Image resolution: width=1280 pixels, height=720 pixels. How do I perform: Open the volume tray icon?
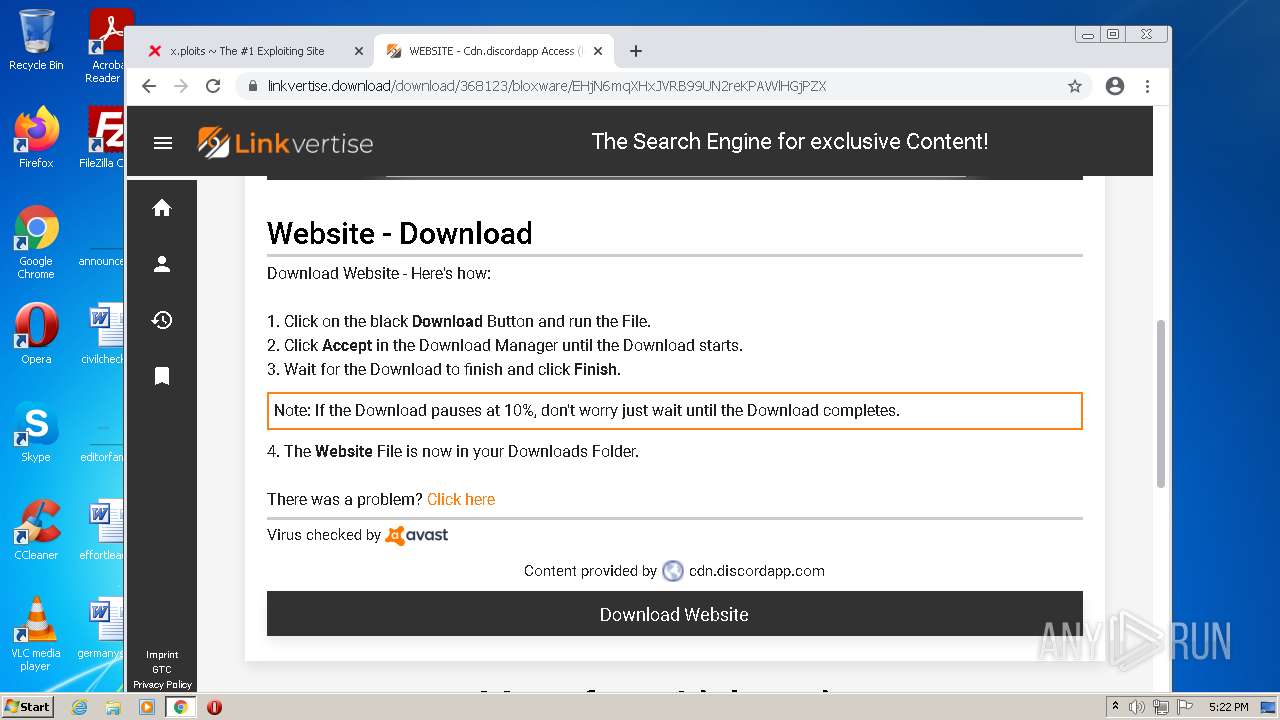(x=1137, y=707)
